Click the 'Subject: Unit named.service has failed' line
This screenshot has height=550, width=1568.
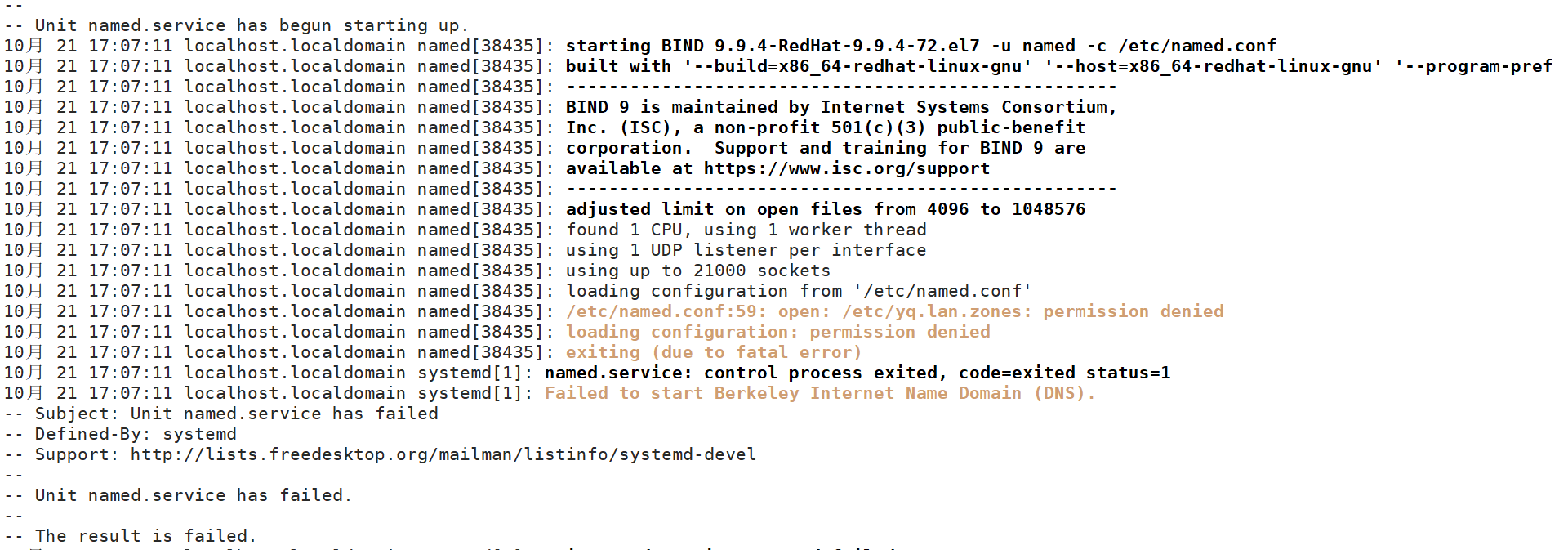click(236, 414)
